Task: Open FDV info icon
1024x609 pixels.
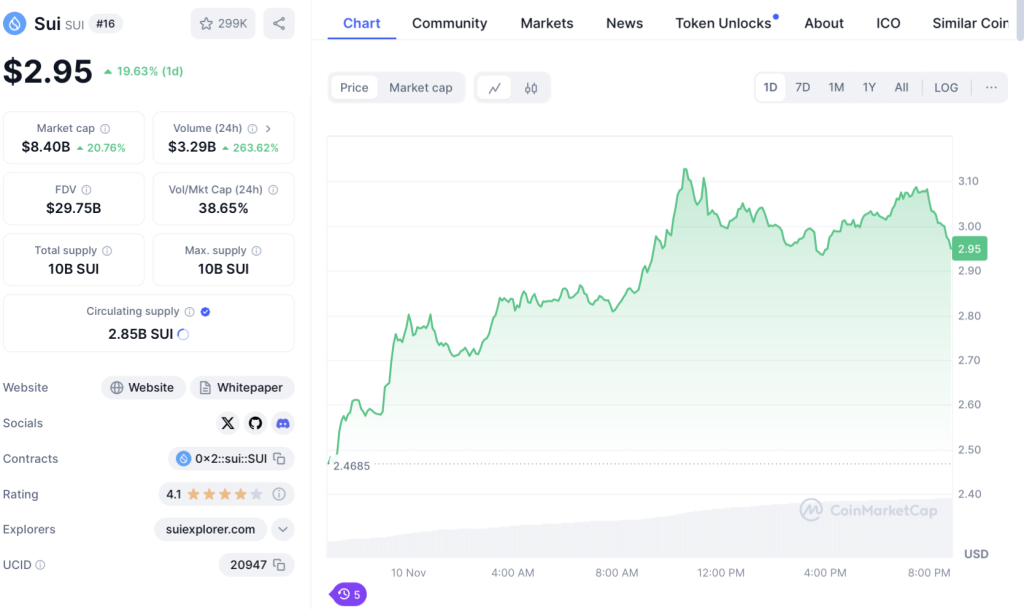Action: [86, 190]
